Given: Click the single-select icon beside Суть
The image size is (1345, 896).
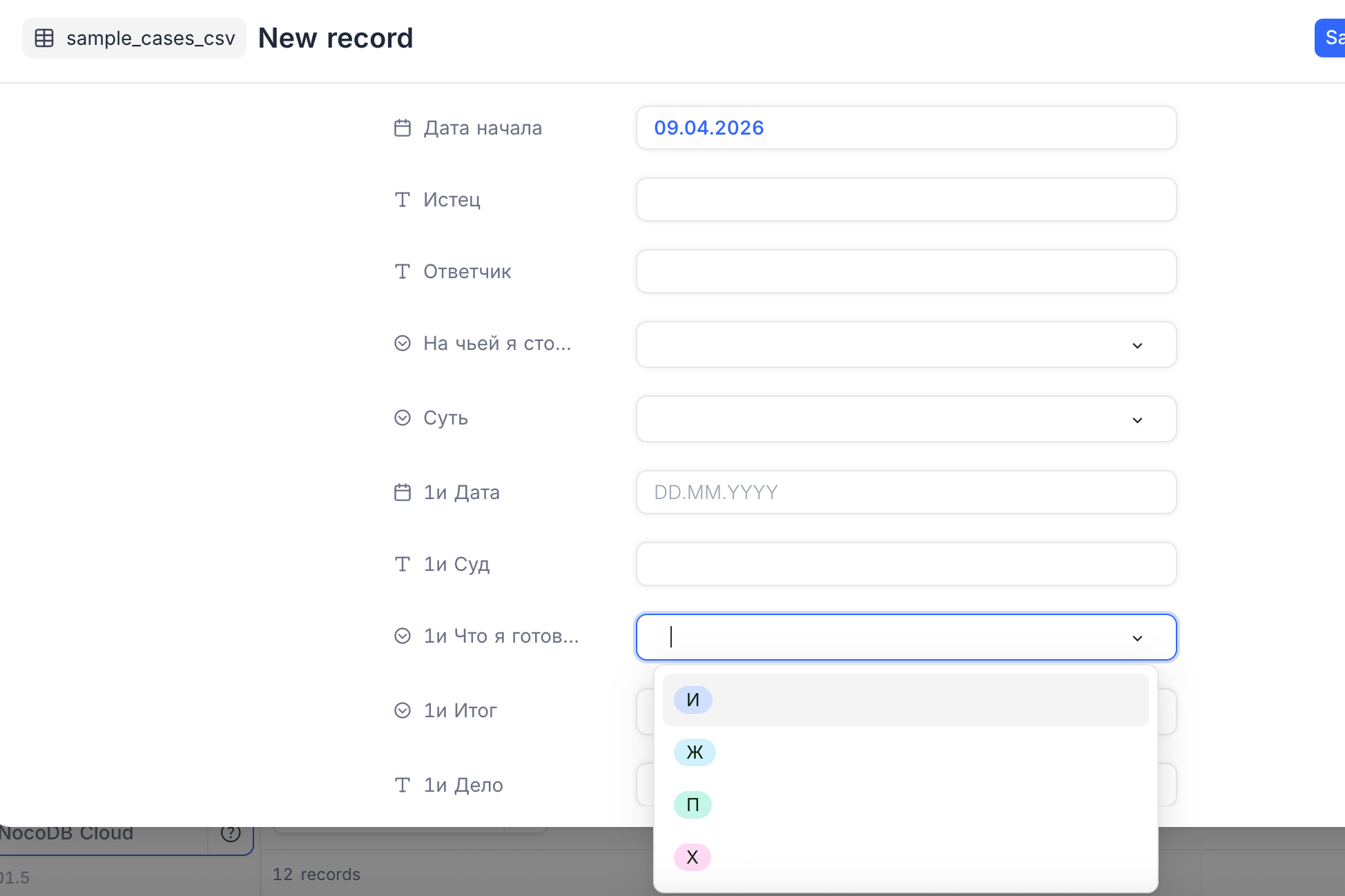Looking at the screenshot, I should pos(403,418).
